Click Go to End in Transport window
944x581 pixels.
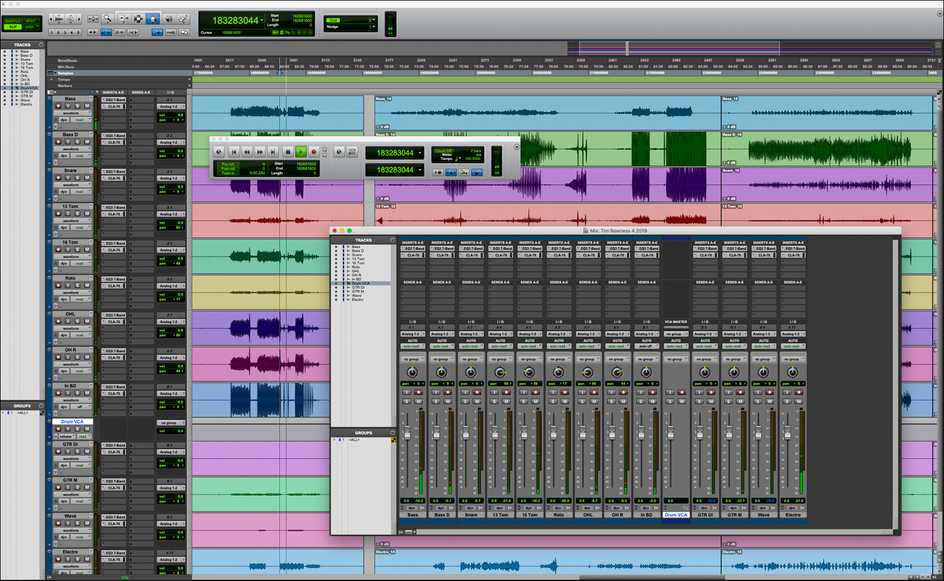[x=273, y=152]
